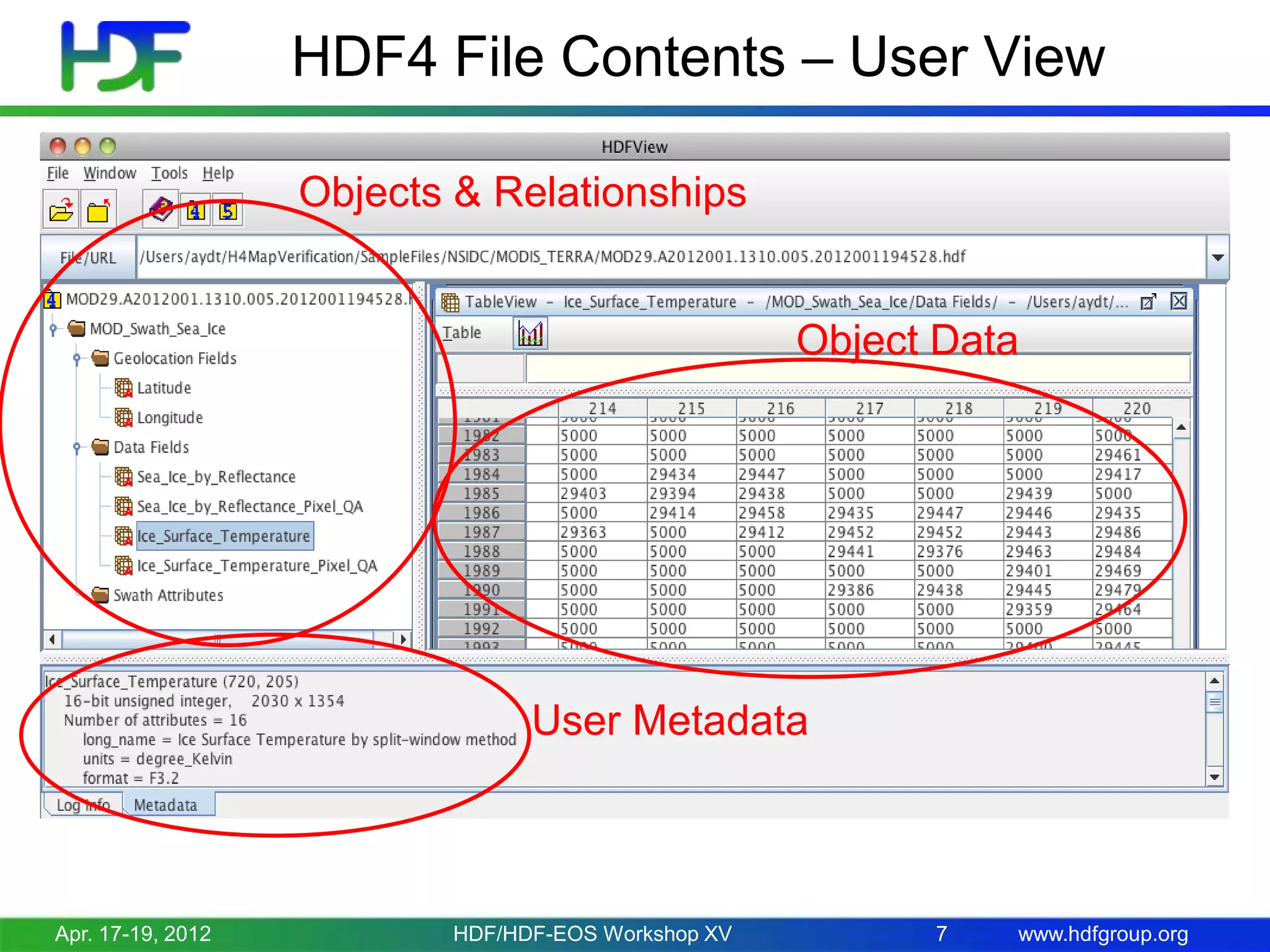Click the HDF5 library version icon
This screenshot has height=952, width=1270.
pyautogui.click(x=228, y=211)
